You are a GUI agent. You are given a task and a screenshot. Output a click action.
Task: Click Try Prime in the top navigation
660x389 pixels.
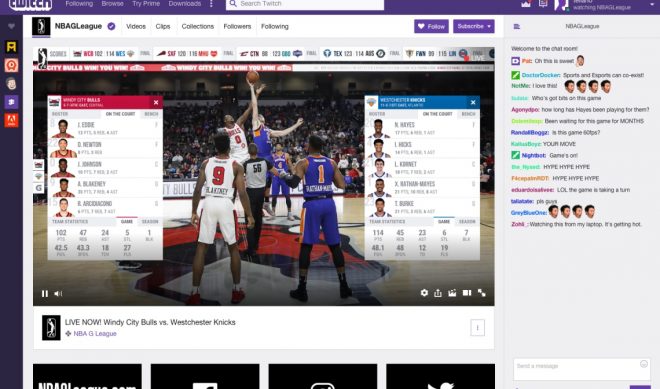(146, 3)
